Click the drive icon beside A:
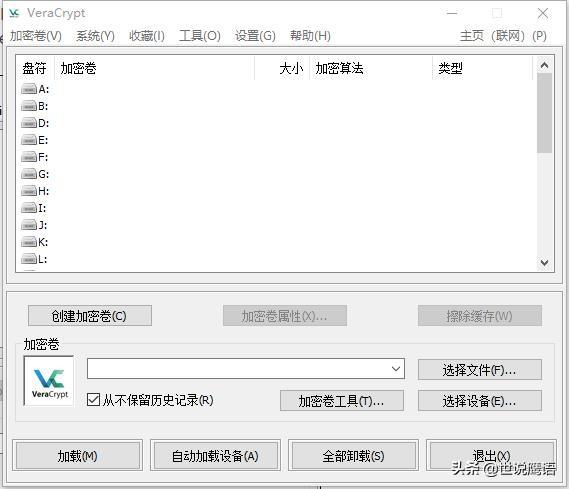 29,89
